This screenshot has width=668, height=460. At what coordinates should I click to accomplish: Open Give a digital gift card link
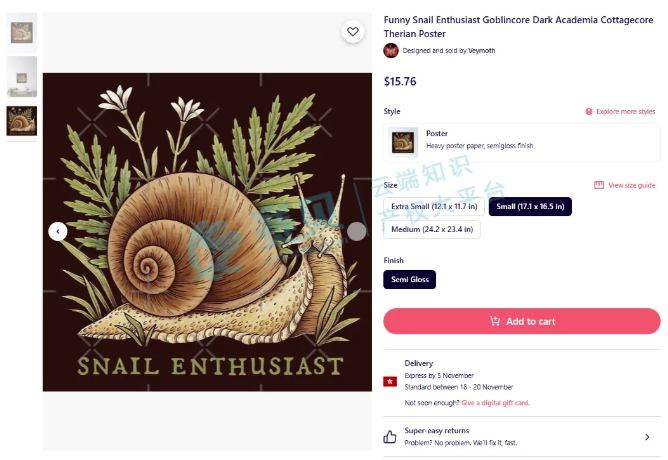pos(495,403)
